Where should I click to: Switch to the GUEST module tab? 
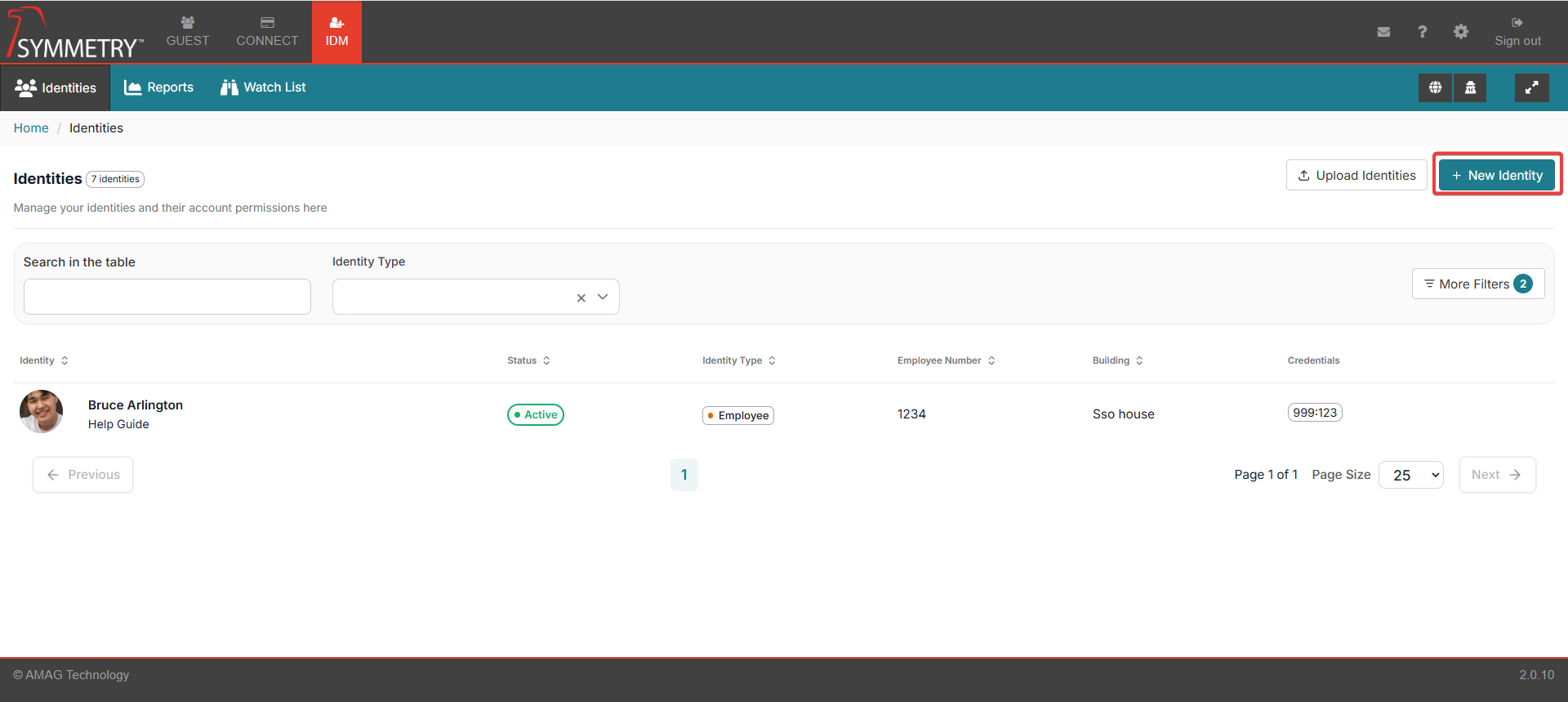point(188,32)
